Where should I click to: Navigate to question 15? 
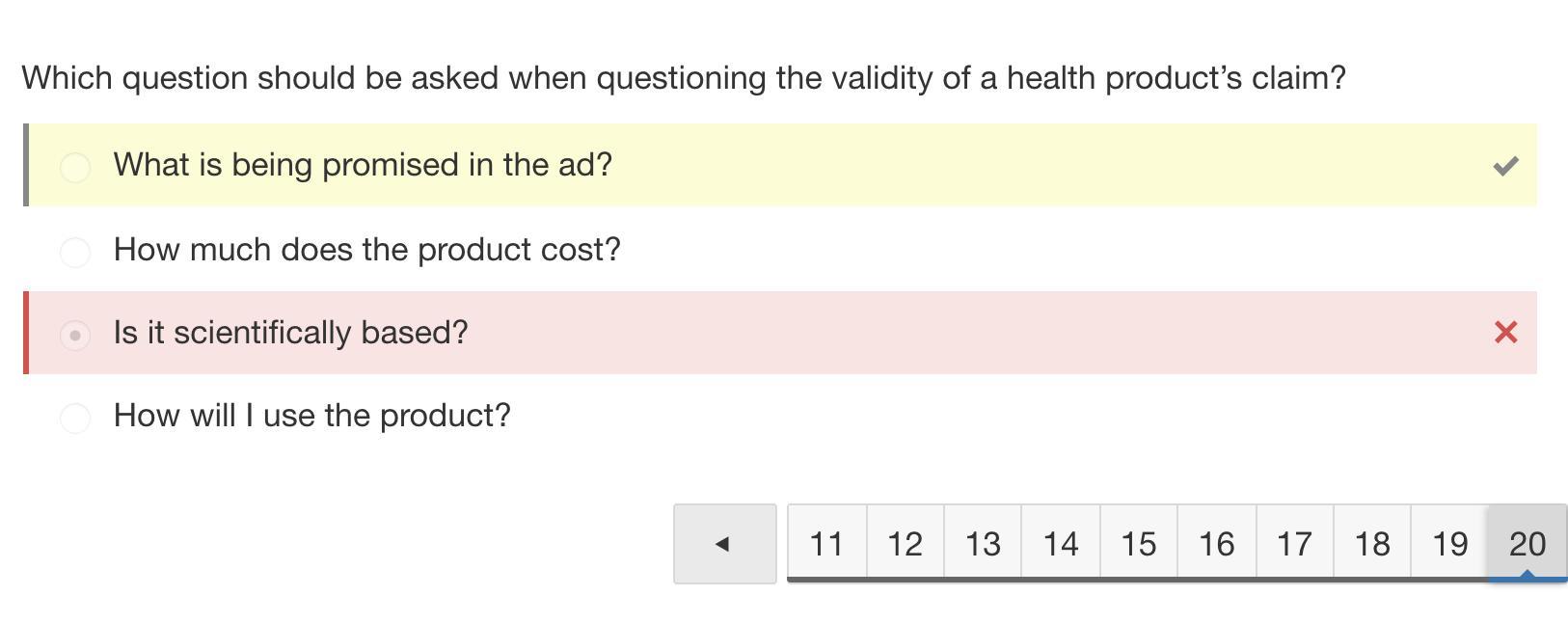tap(1139, 544)
